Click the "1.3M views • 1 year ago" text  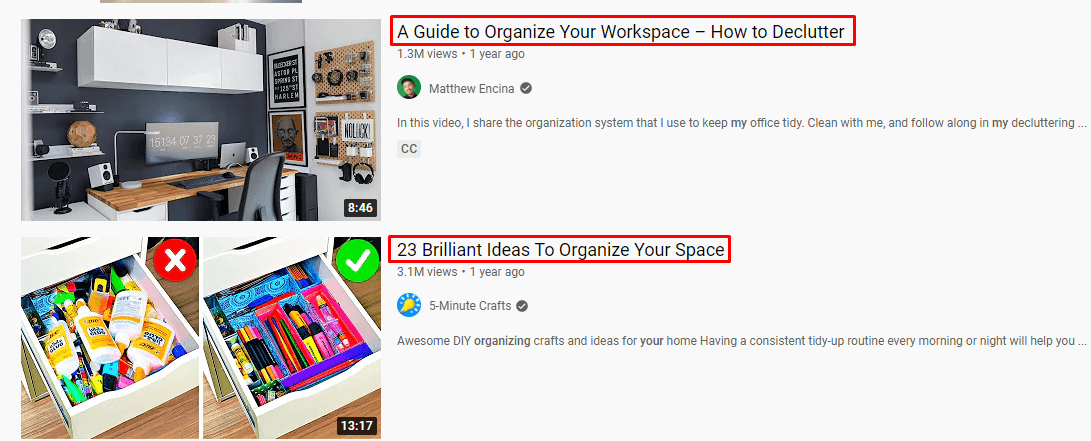tap(461, 54)
